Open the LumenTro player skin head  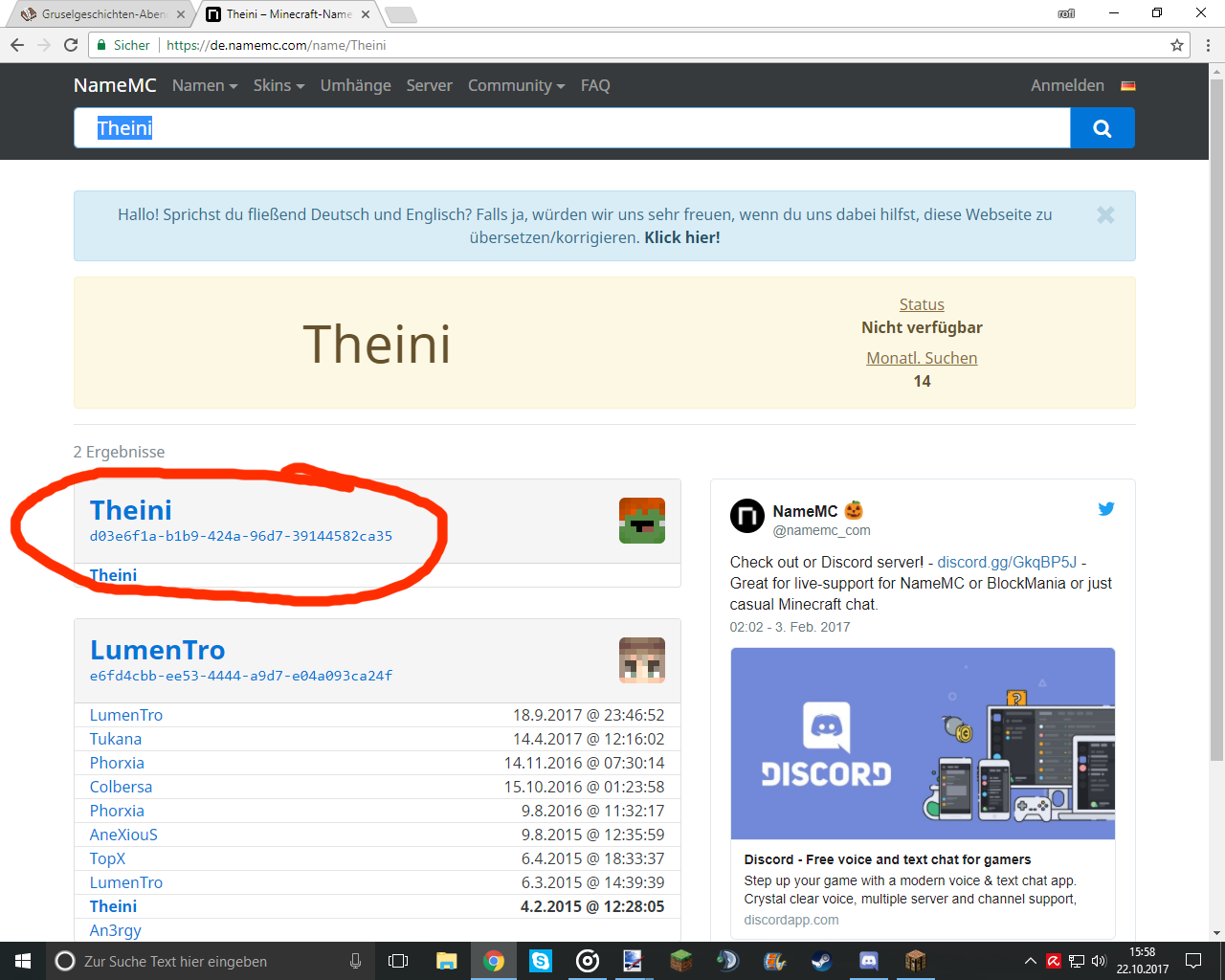[642, 660]
